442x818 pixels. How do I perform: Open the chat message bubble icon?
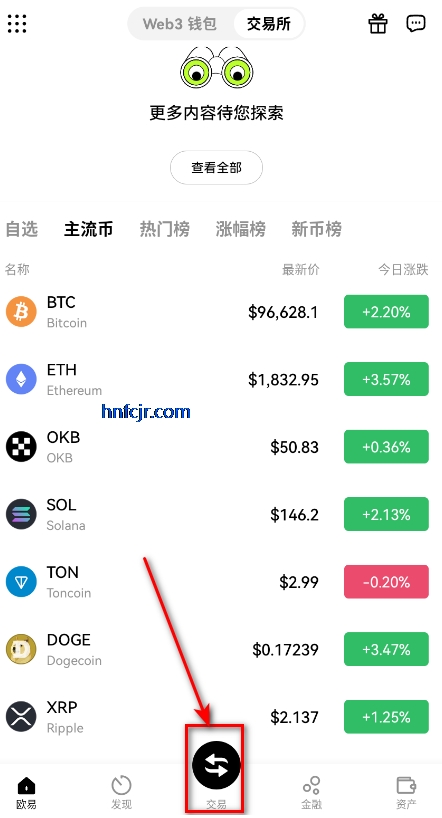point(416,23)
